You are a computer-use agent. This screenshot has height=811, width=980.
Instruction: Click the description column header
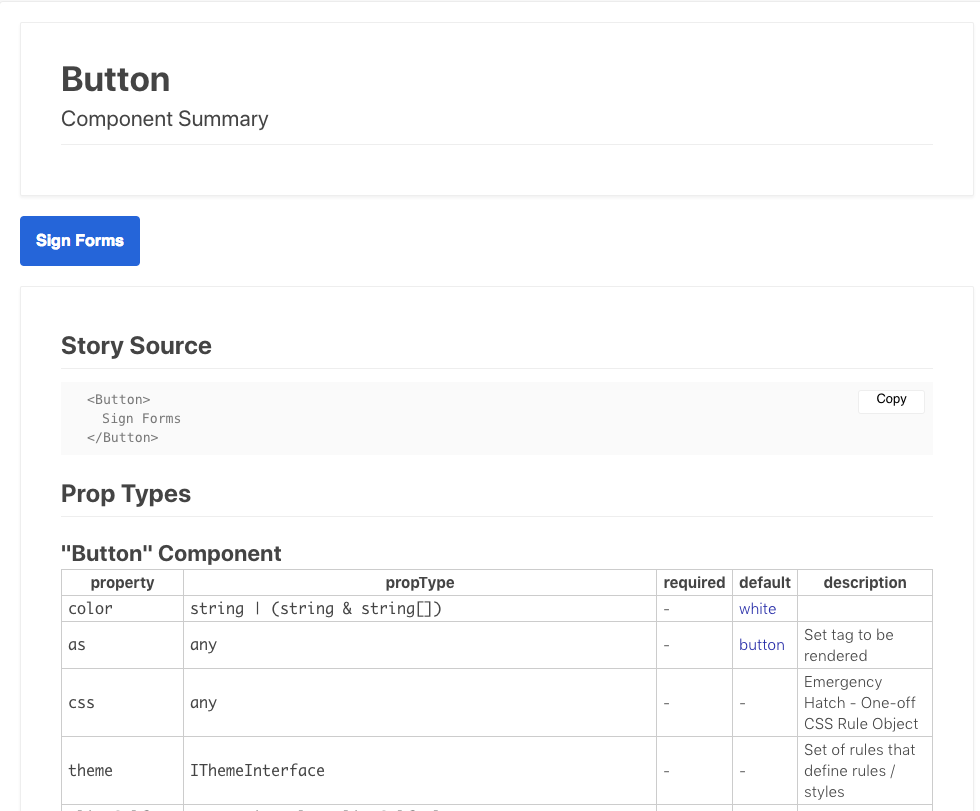click(865, 582)
